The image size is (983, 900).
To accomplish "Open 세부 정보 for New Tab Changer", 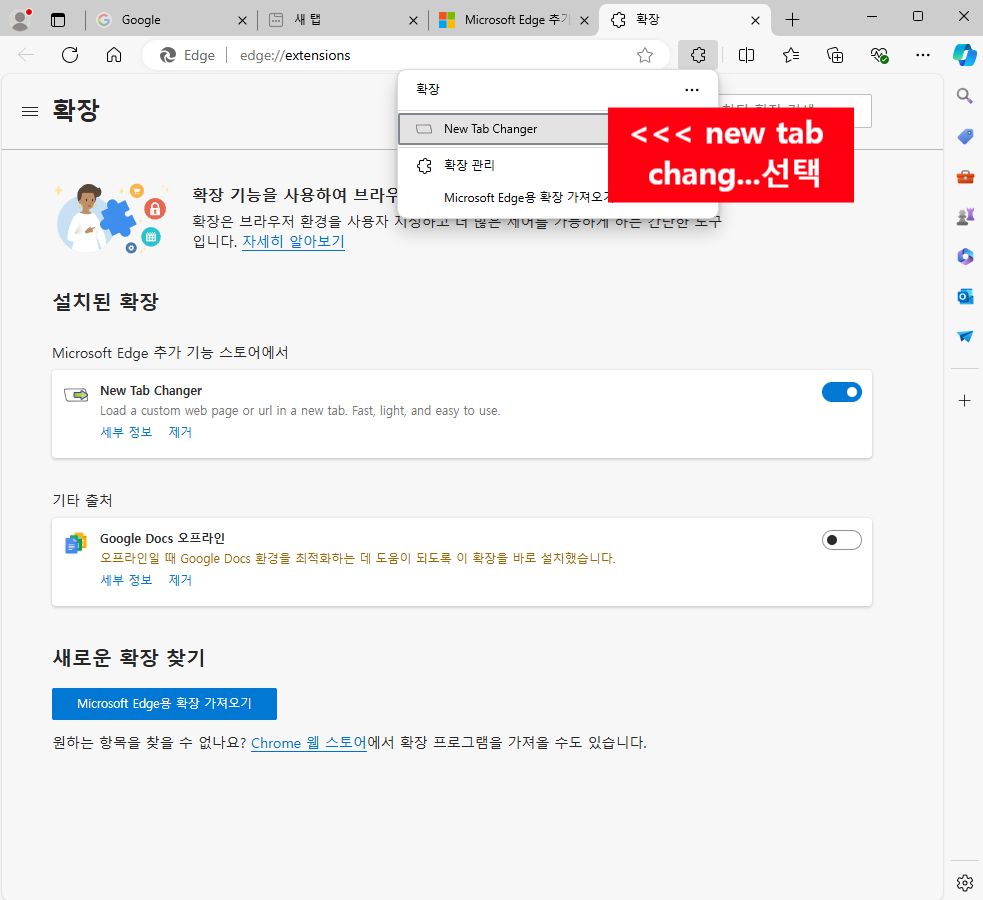I will click(126, 432).
